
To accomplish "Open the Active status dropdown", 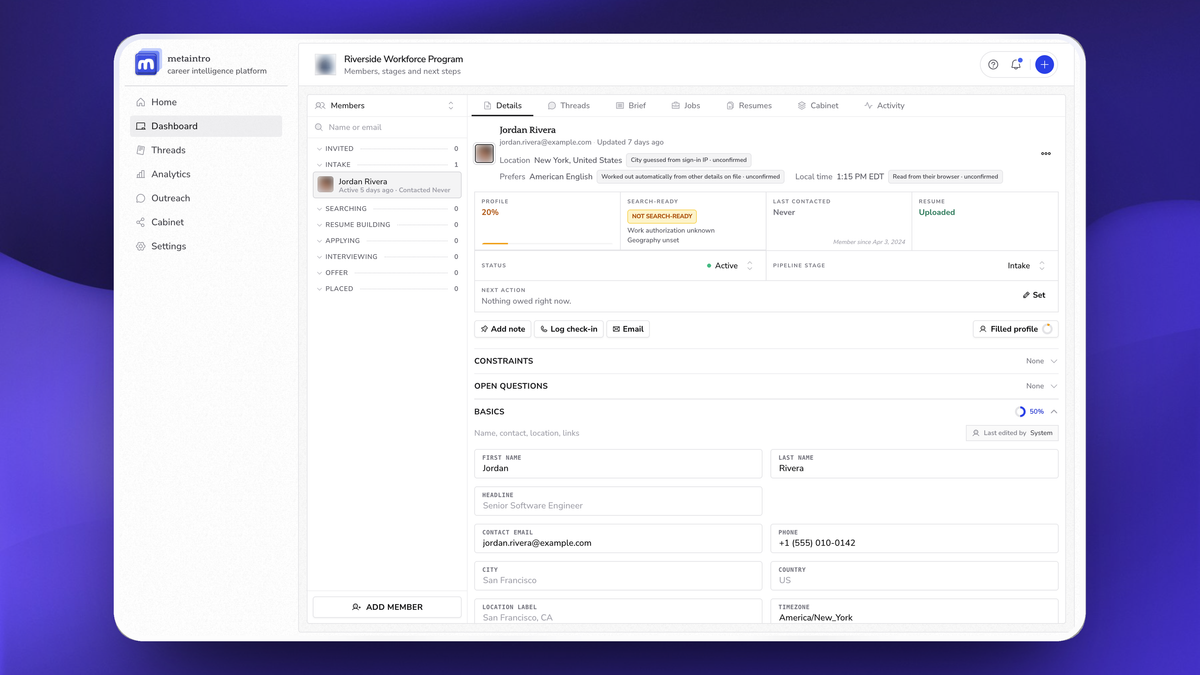I will tap(730, 266).
